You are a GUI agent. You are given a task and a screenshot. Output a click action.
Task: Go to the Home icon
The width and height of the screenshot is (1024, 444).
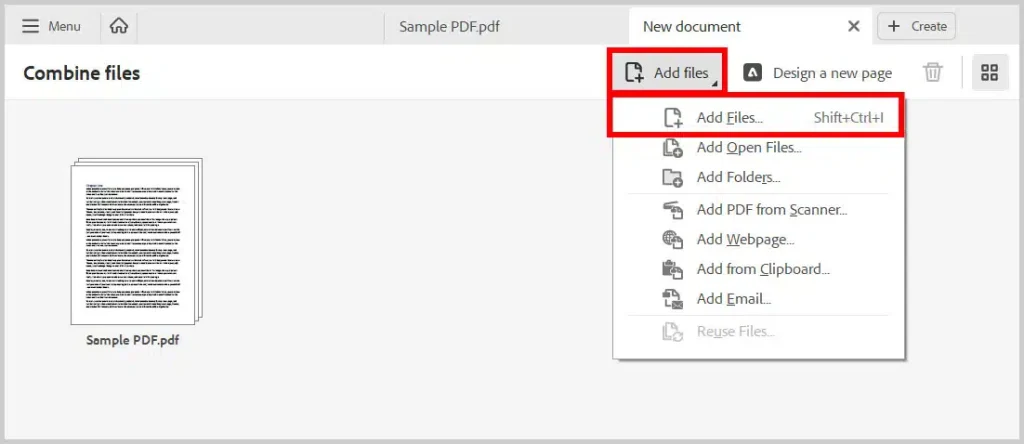[119, 26]
